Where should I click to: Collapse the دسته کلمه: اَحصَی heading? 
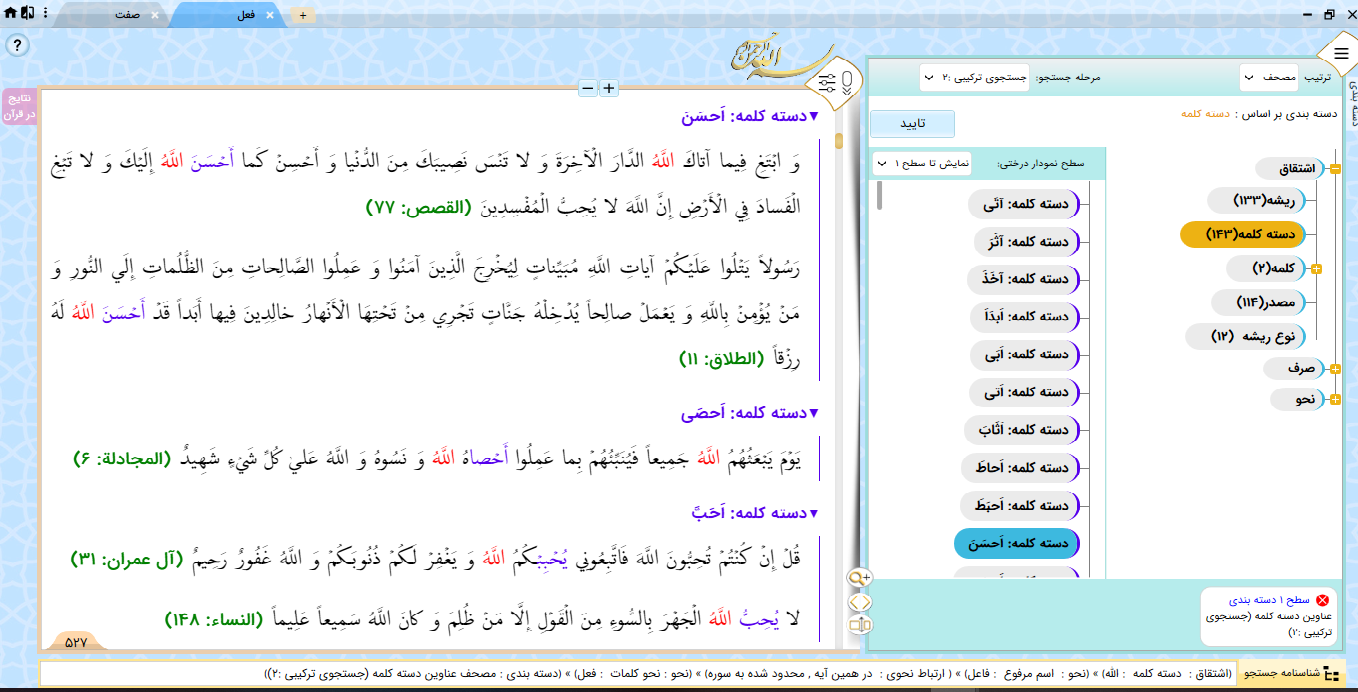coord(814,412)
